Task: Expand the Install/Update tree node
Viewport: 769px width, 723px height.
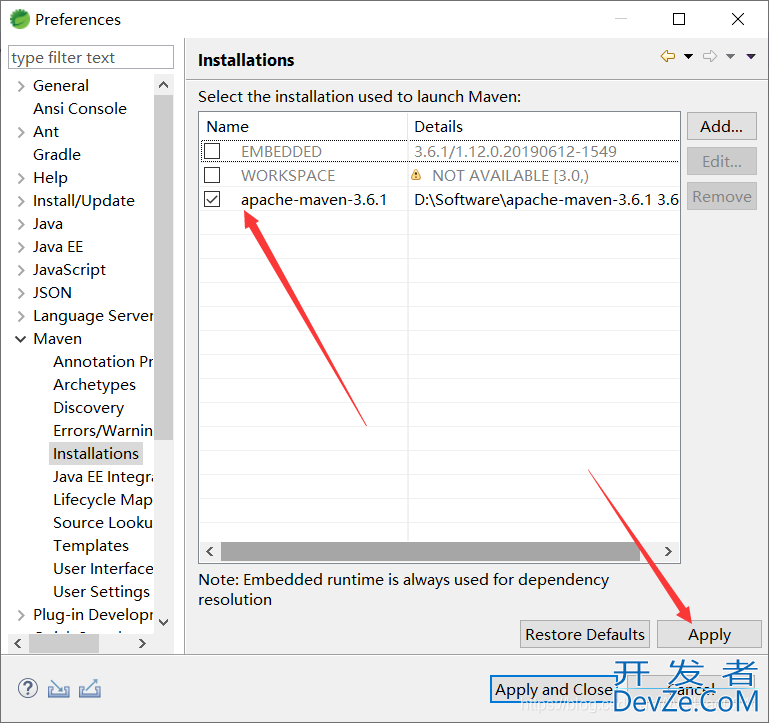Action: point(21,201)
